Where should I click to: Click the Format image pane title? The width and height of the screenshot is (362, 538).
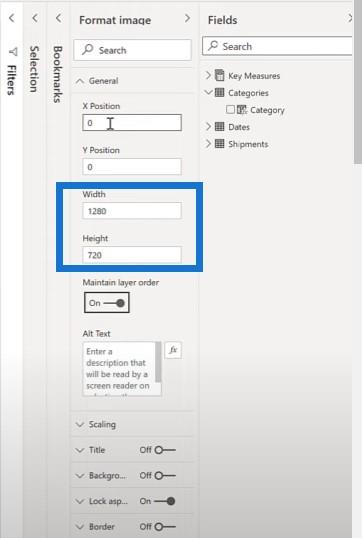pos(115,20)
